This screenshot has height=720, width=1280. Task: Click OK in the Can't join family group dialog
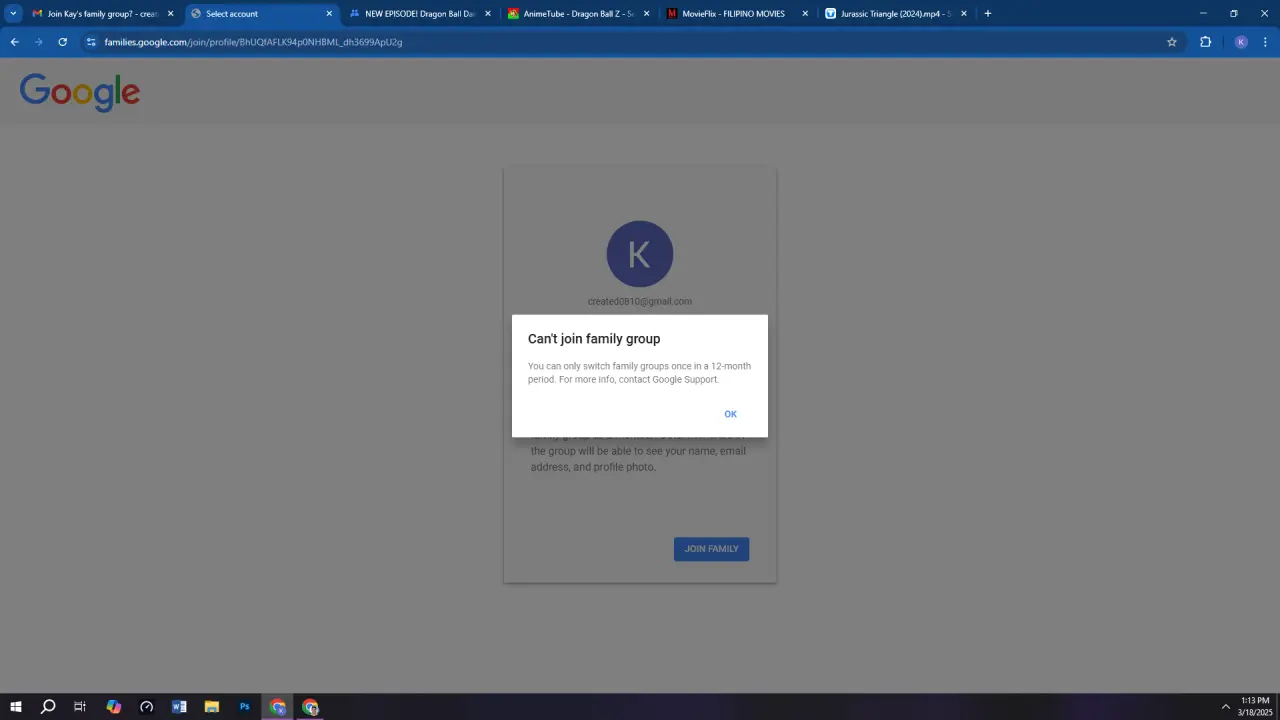pyautogui.click(x=730, y=414)
